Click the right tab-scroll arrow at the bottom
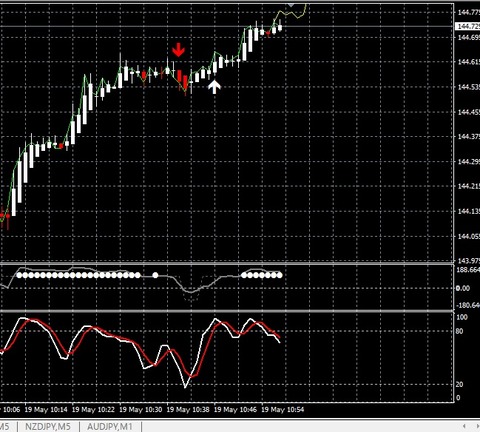This screenshot has height=432, width=480. (477, 426)
